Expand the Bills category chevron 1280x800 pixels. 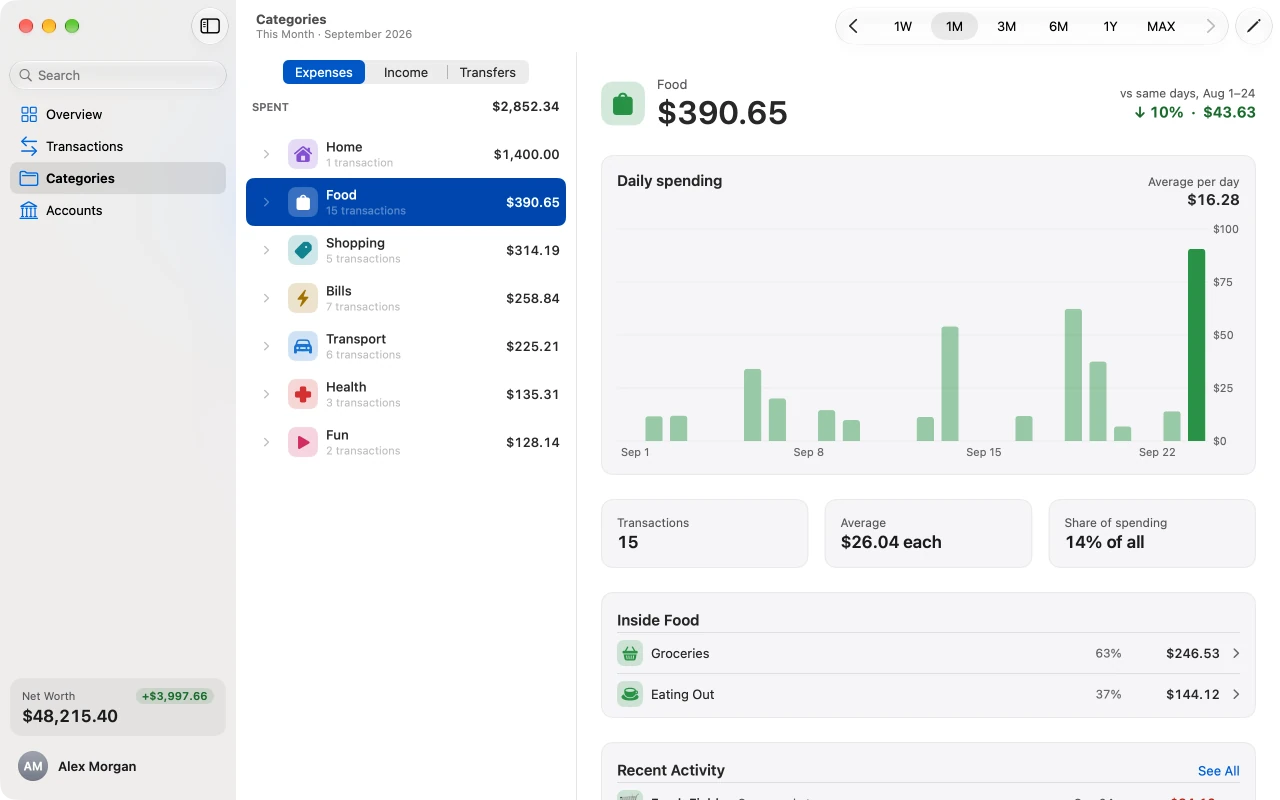(x=266, y=298)
